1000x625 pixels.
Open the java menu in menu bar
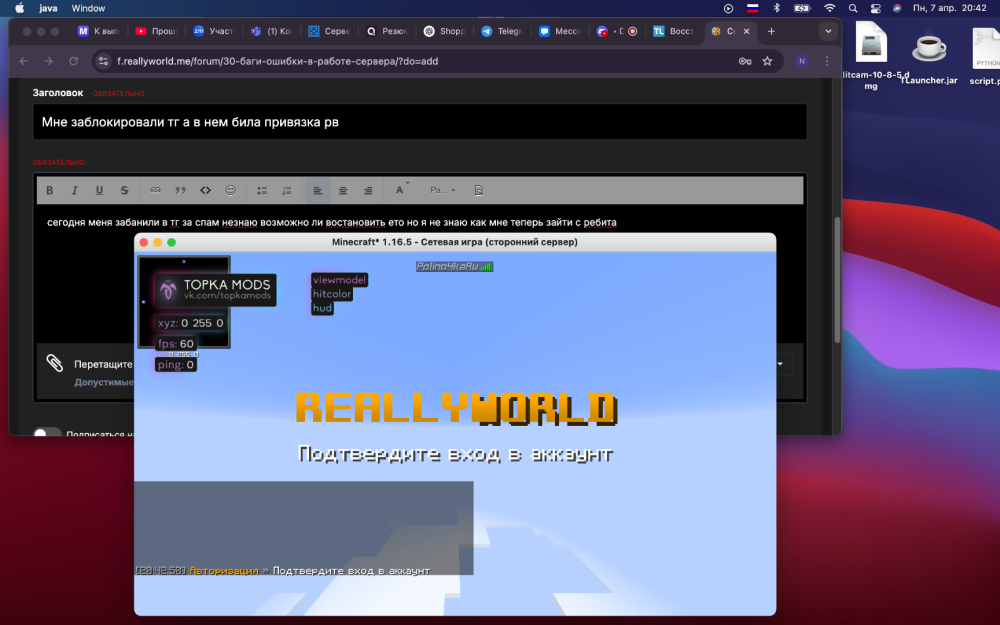click(48, 8)
